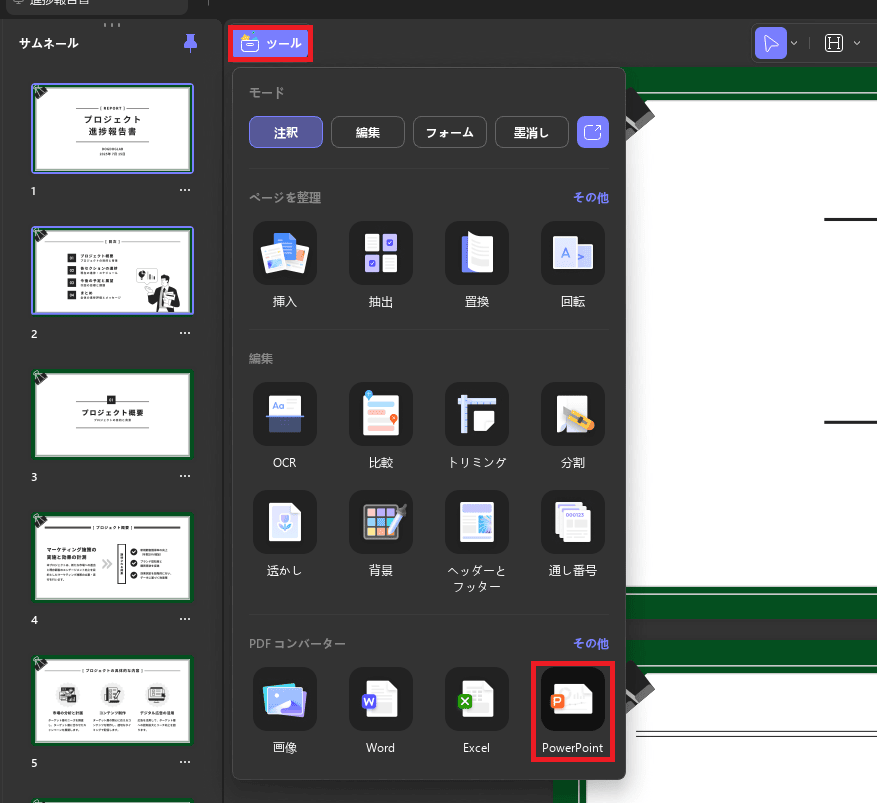The width and height of the screenshot is (877, 803).
Task: Select the 抽出 (Extract) pages icon
Action: (381, 253)
